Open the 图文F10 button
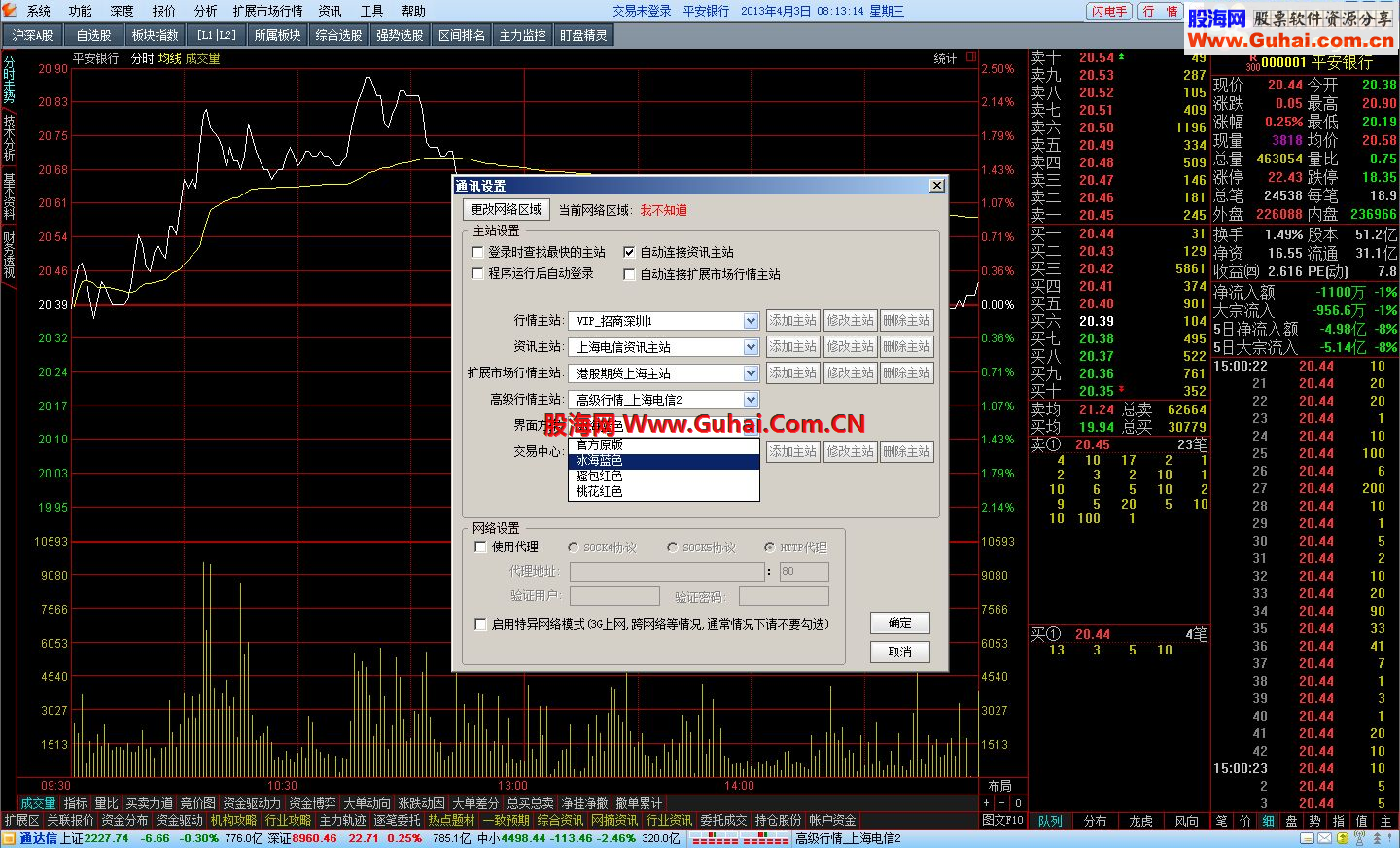This screenshot has width=1400, height=848. click(x=1002, y=821)
